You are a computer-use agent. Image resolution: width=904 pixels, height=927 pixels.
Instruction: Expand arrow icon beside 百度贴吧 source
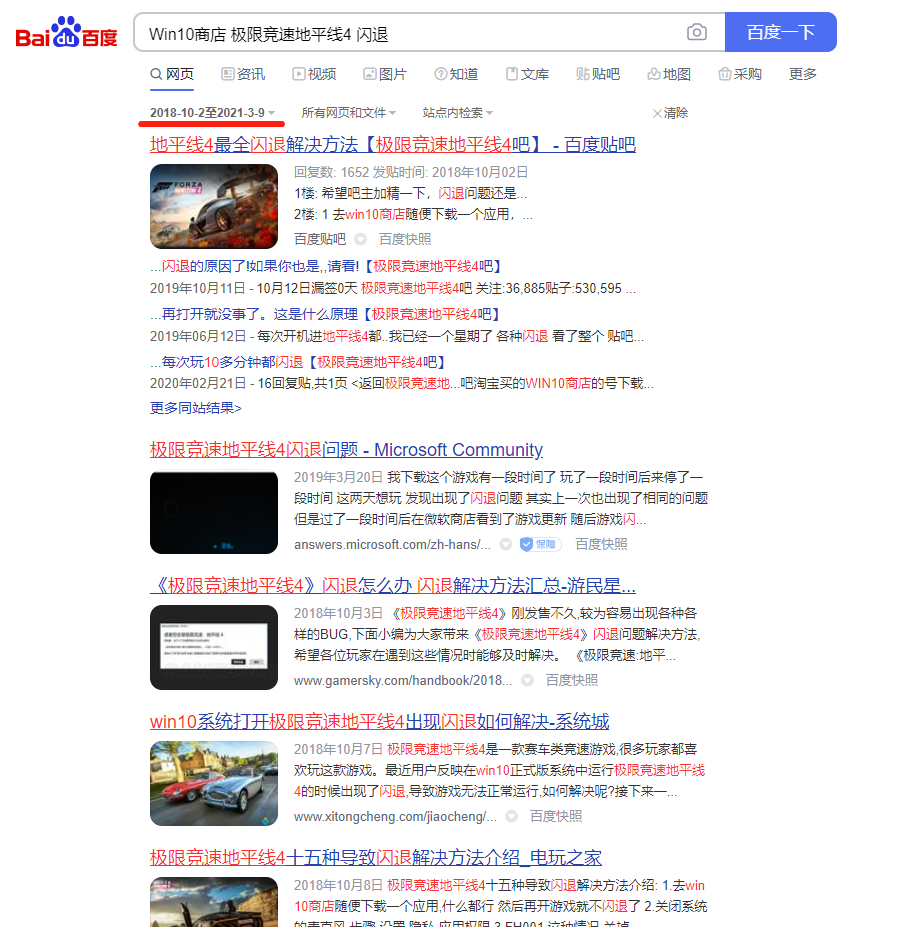coord(360,239)
